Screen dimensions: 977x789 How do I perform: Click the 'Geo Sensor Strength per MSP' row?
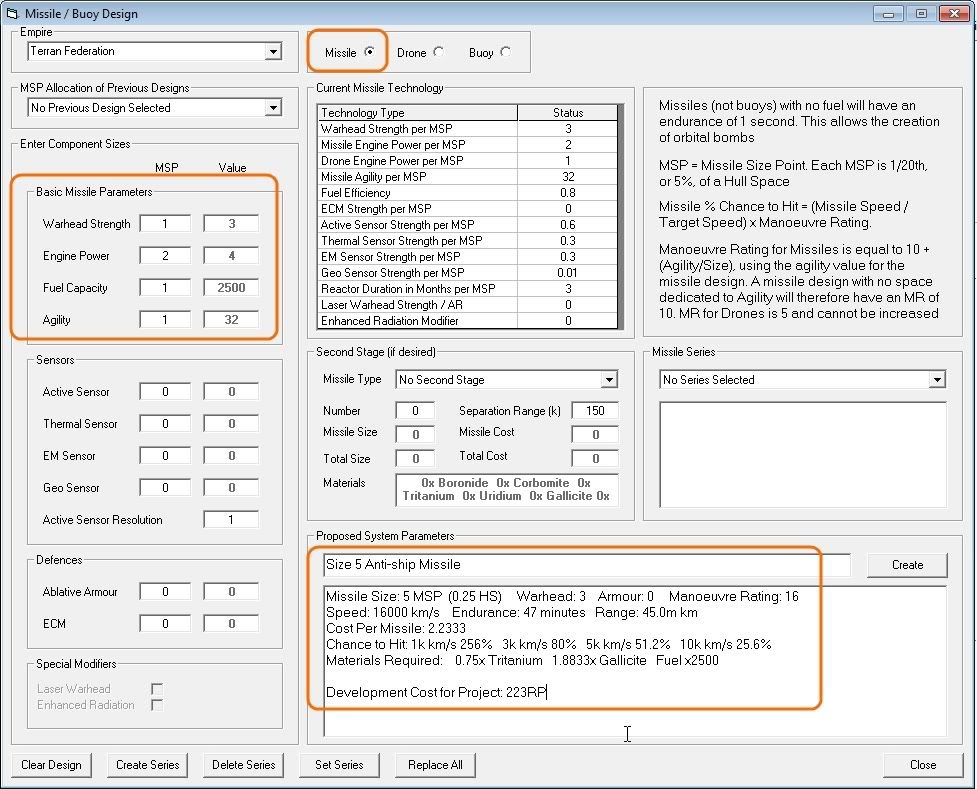point(468,273)
